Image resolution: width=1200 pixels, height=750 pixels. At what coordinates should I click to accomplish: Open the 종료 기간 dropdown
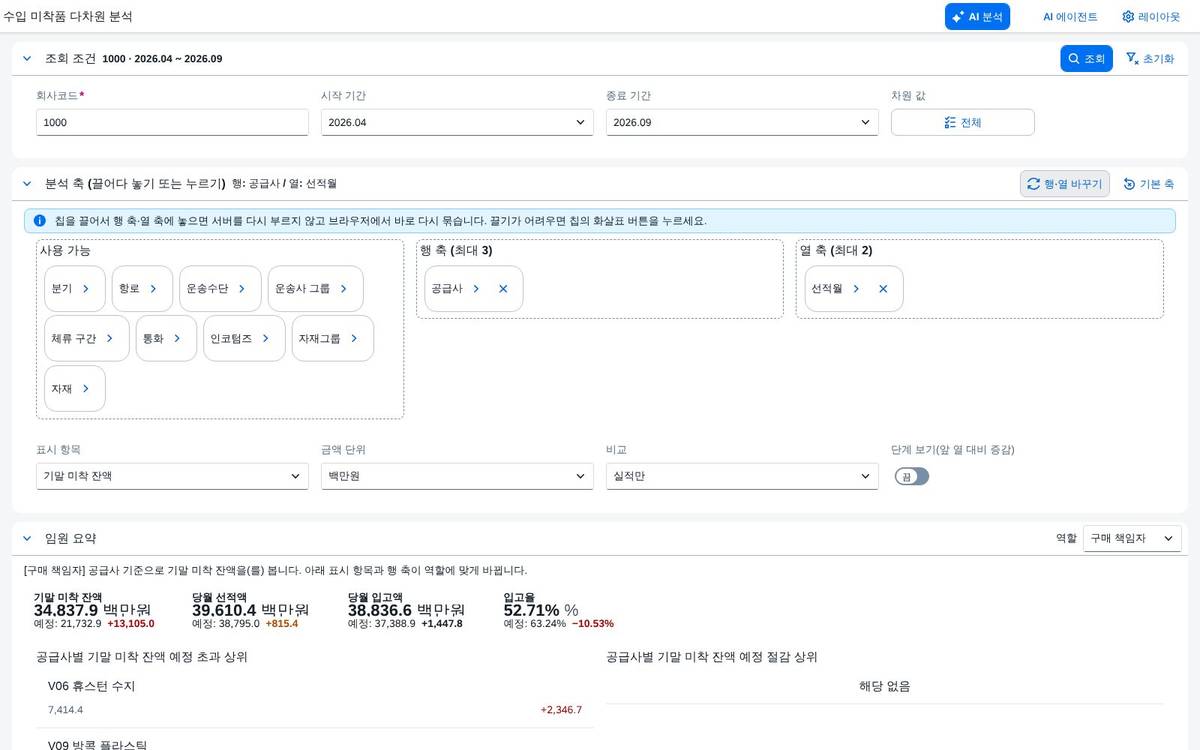coord(742,122)
